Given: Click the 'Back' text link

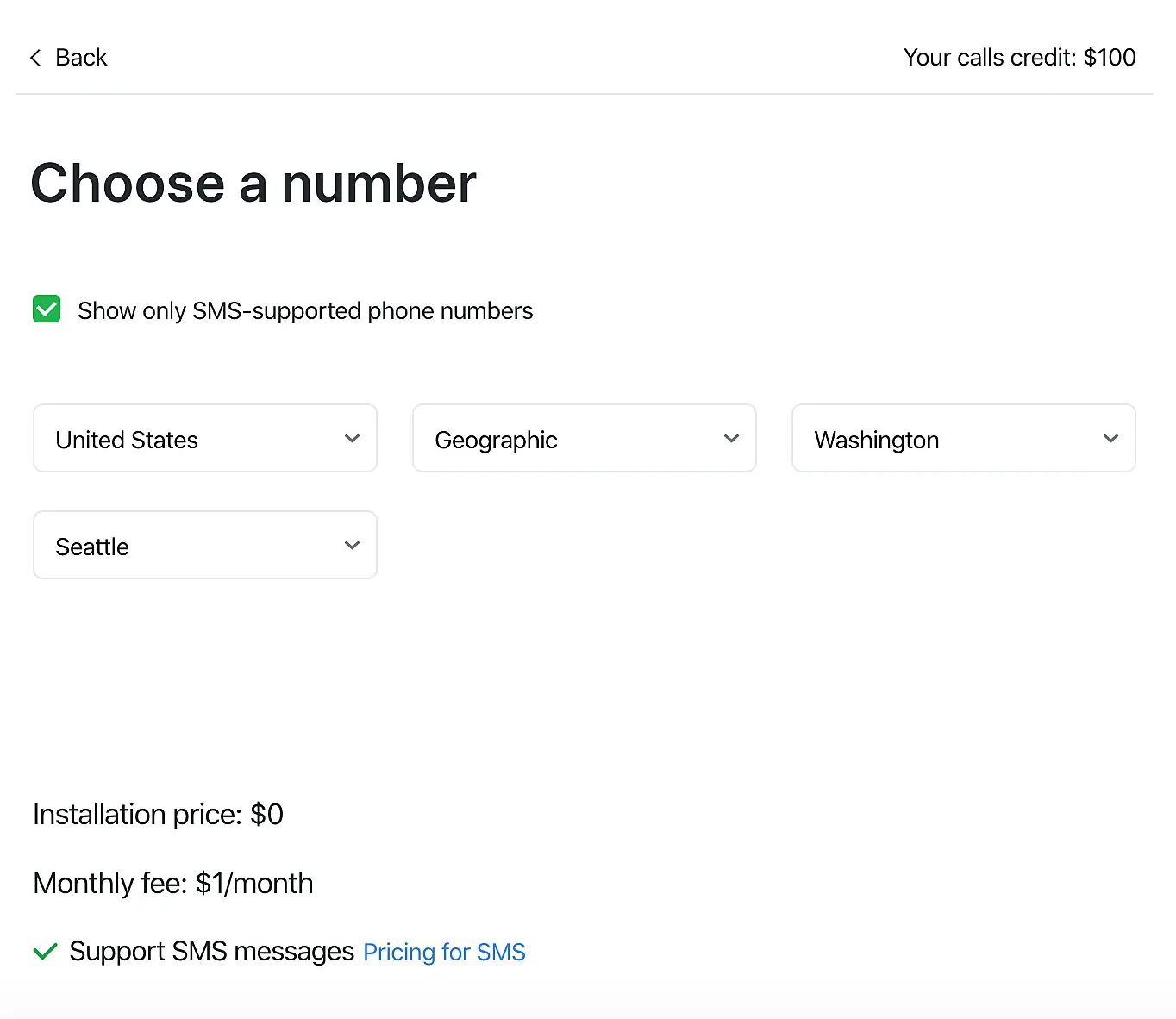Looking at the screenshot, I should point(81,58).
